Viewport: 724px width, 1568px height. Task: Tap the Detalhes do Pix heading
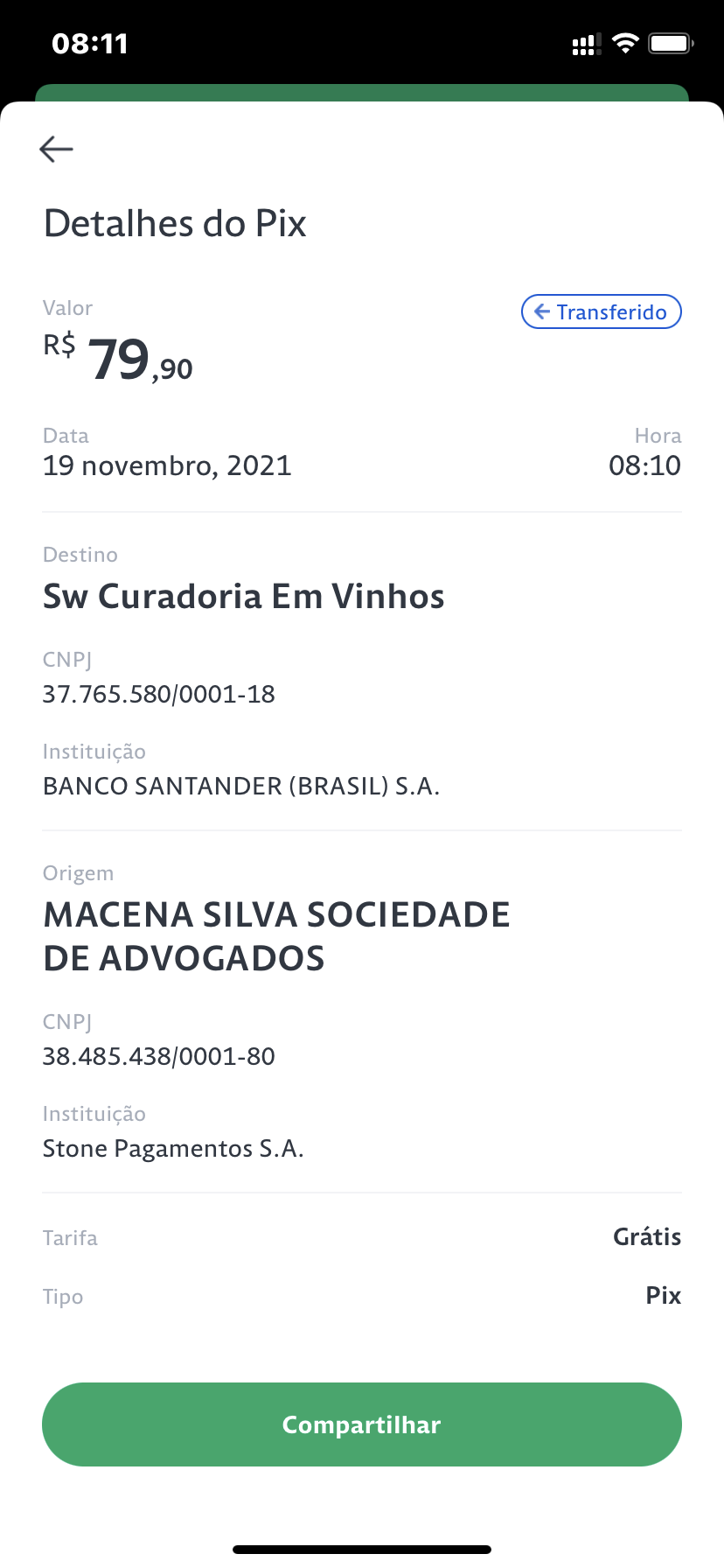[175, 224]
